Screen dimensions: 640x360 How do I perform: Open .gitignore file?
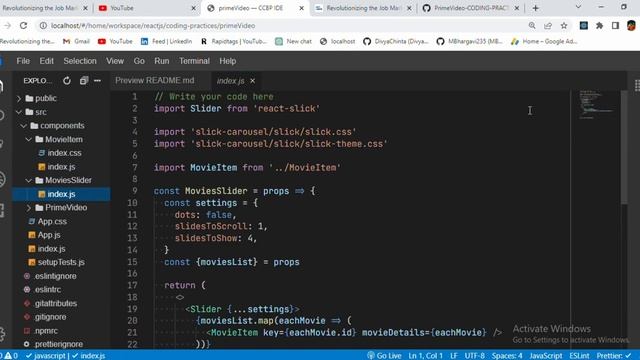coord(61,317)
